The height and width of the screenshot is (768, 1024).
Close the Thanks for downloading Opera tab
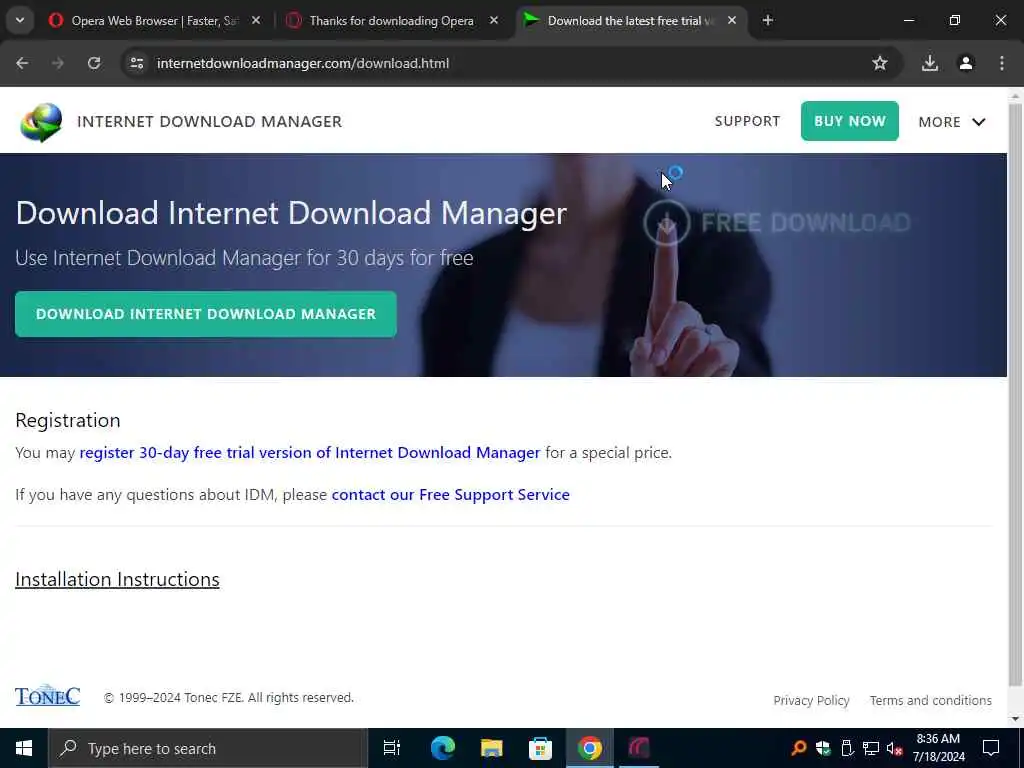(494, 20)
